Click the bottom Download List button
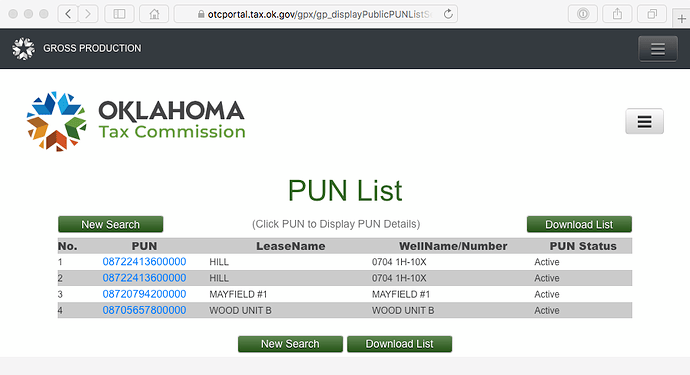This screenshot has width=690, height=375. (x=400, y=344)
